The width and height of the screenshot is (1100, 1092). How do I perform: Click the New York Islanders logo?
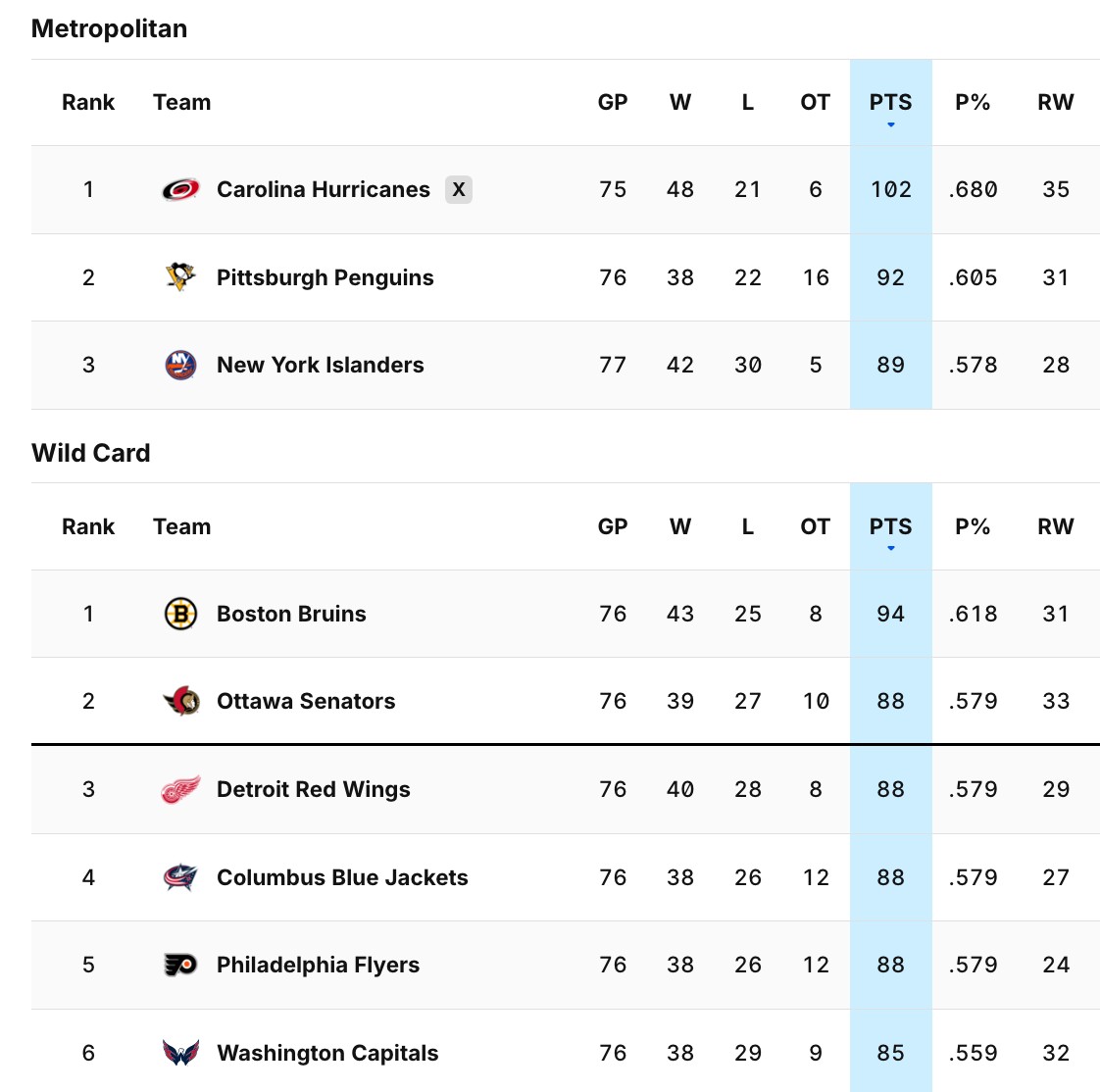click(x=178, y=365)
